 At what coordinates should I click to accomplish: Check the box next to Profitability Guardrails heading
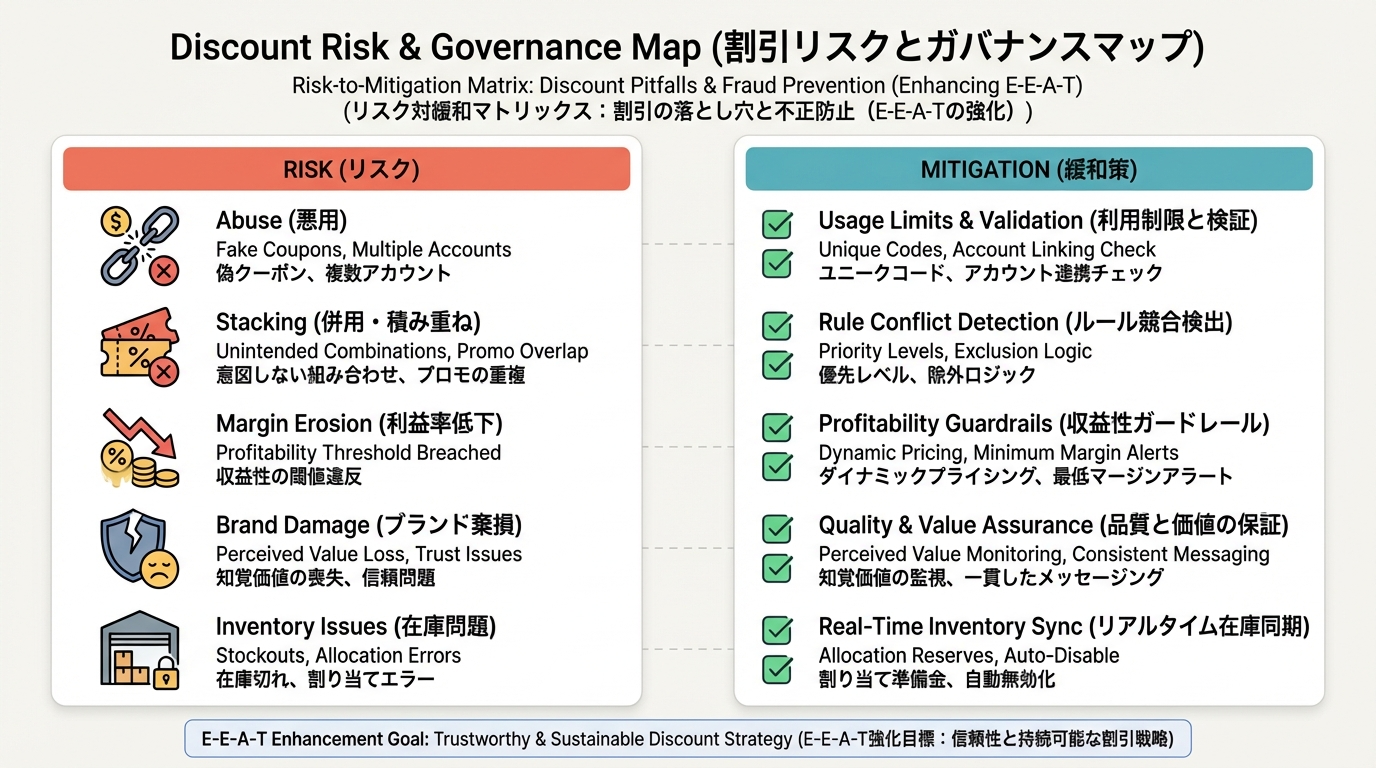(x=777, y=427)
